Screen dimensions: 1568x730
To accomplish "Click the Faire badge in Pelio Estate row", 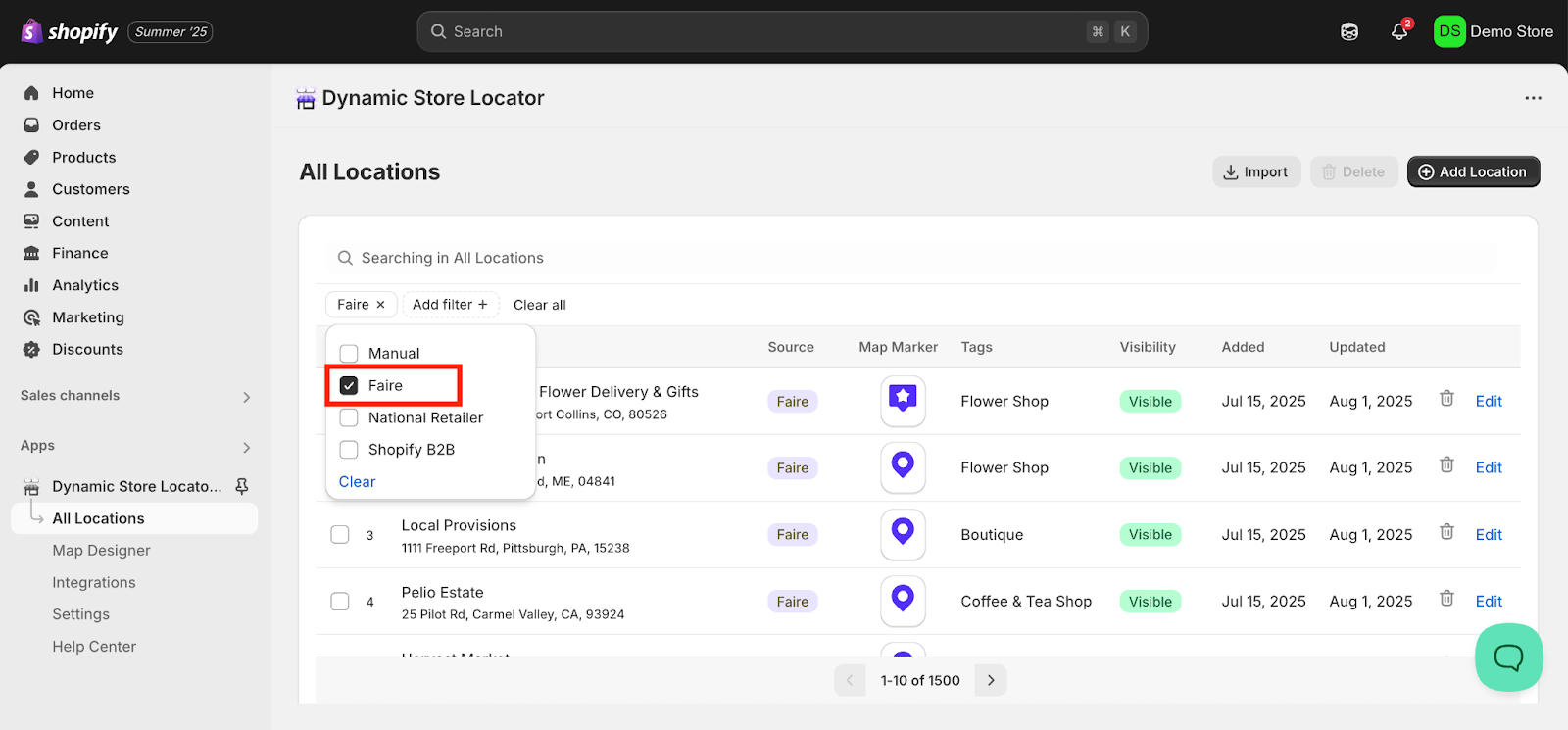I will tap(793, 602).
